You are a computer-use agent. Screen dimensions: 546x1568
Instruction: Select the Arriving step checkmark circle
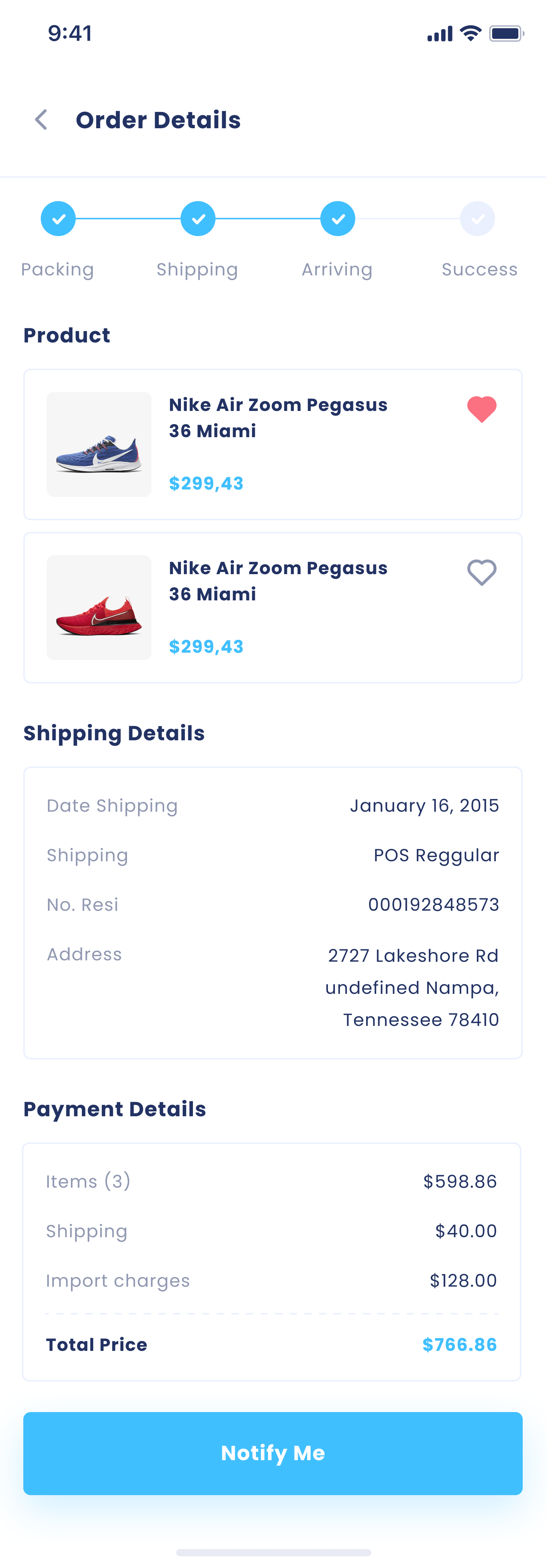[338, 219]
